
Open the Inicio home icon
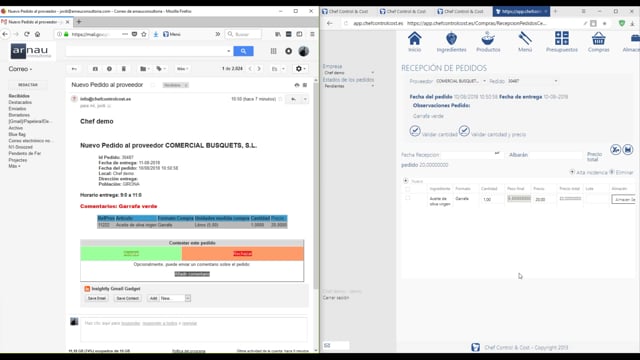(414, 42)
